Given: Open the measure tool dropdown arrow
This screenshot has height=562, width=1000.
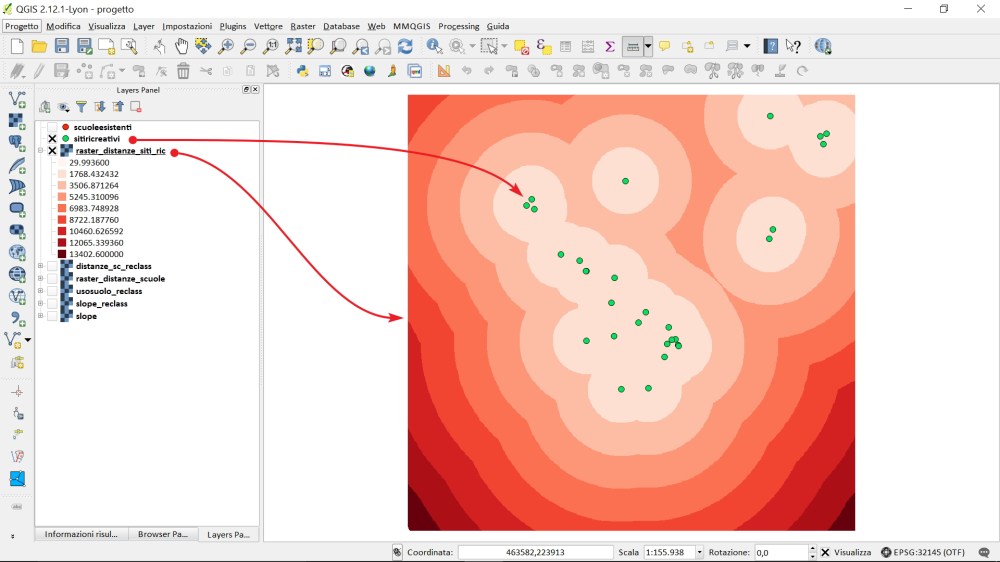Looking at the screenshot, I should point(648,46).
